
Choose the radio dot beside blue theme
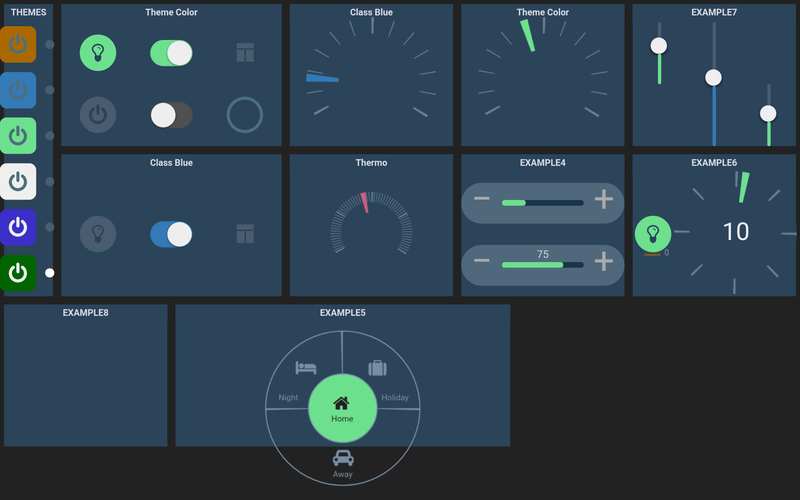pos(49,90)
